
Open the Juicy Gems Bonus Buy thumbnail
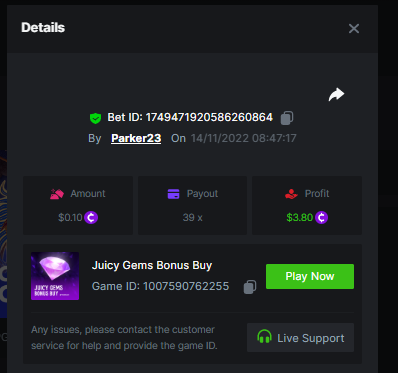tap(55, 276)
